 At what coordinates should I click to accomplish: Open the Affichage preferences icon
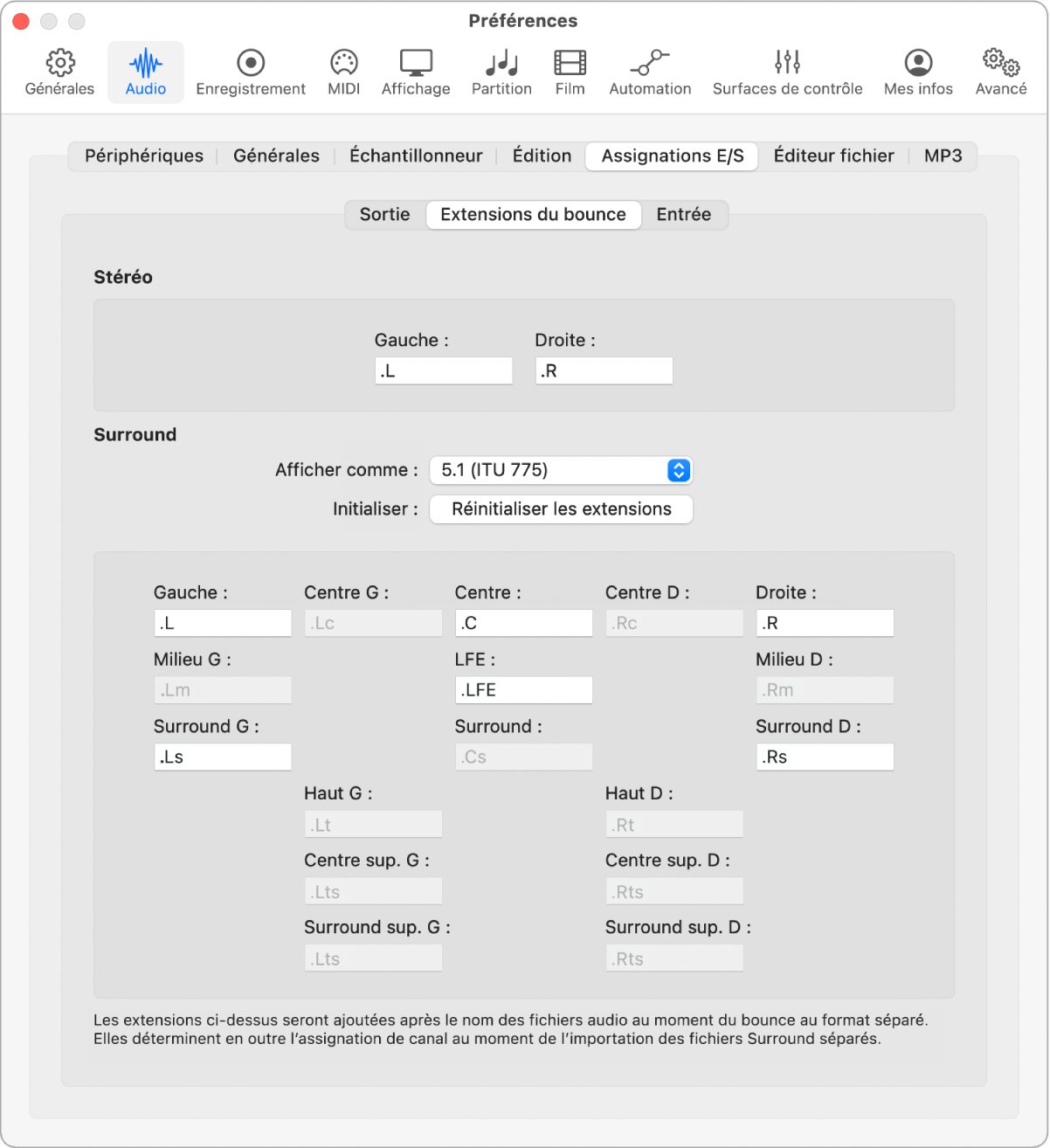click(x=416, y=71)
